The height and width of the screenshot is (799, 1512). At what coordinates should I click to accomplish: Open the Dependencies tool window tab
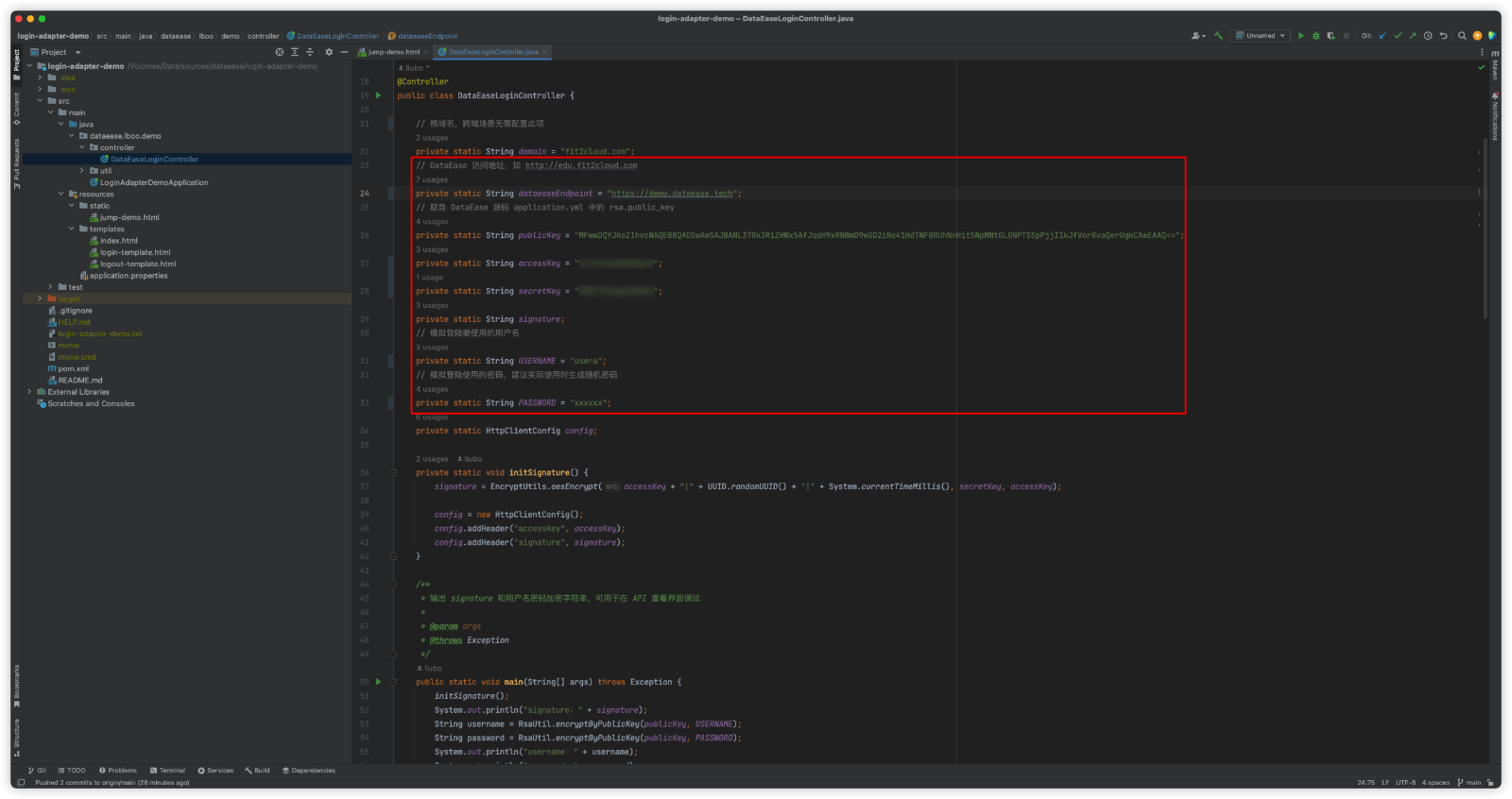[308, 771]
